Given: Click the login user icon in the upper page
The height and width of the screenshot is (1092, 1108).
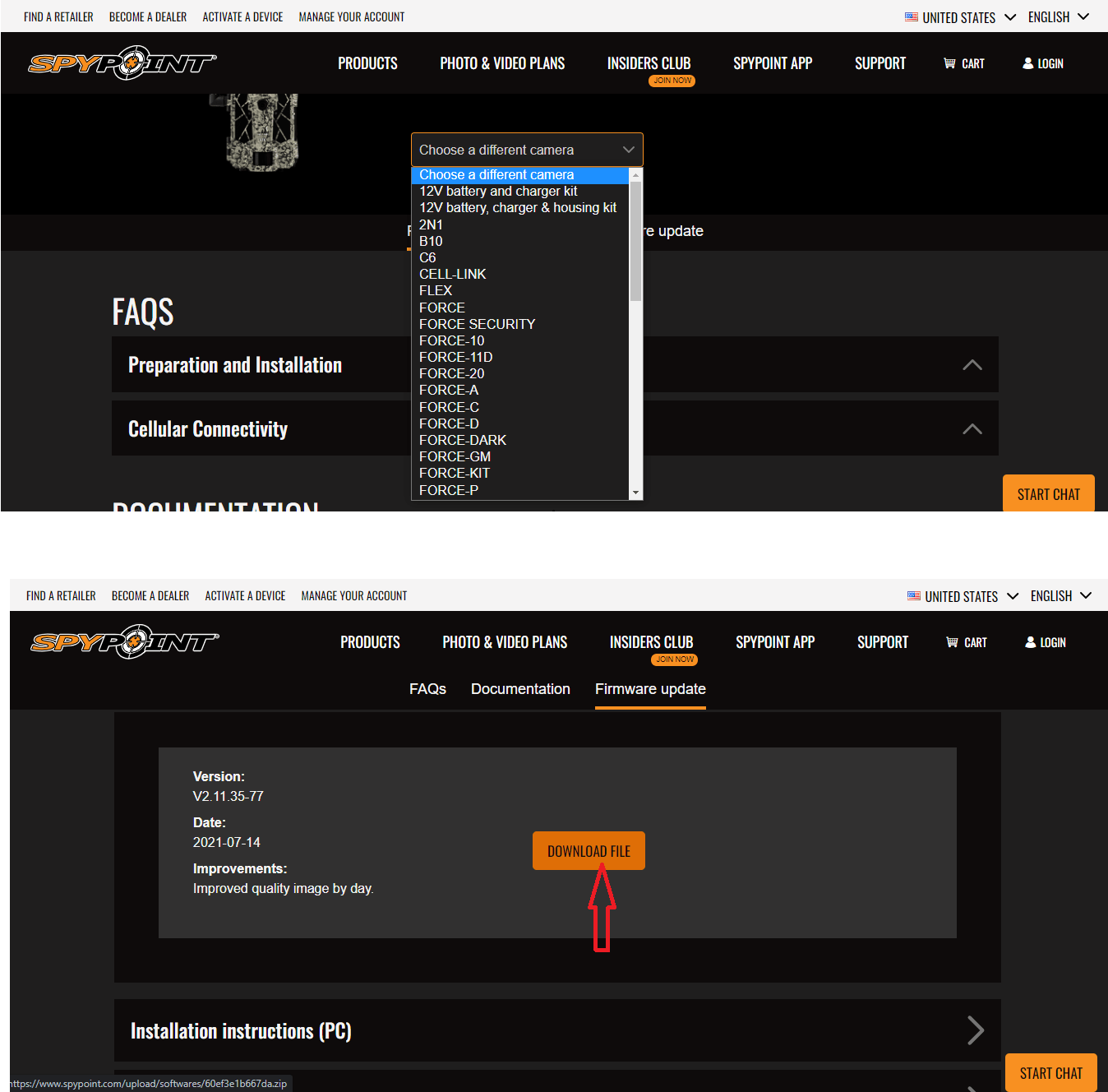Looking at the screenshot, I should [x=1027, y=63].
